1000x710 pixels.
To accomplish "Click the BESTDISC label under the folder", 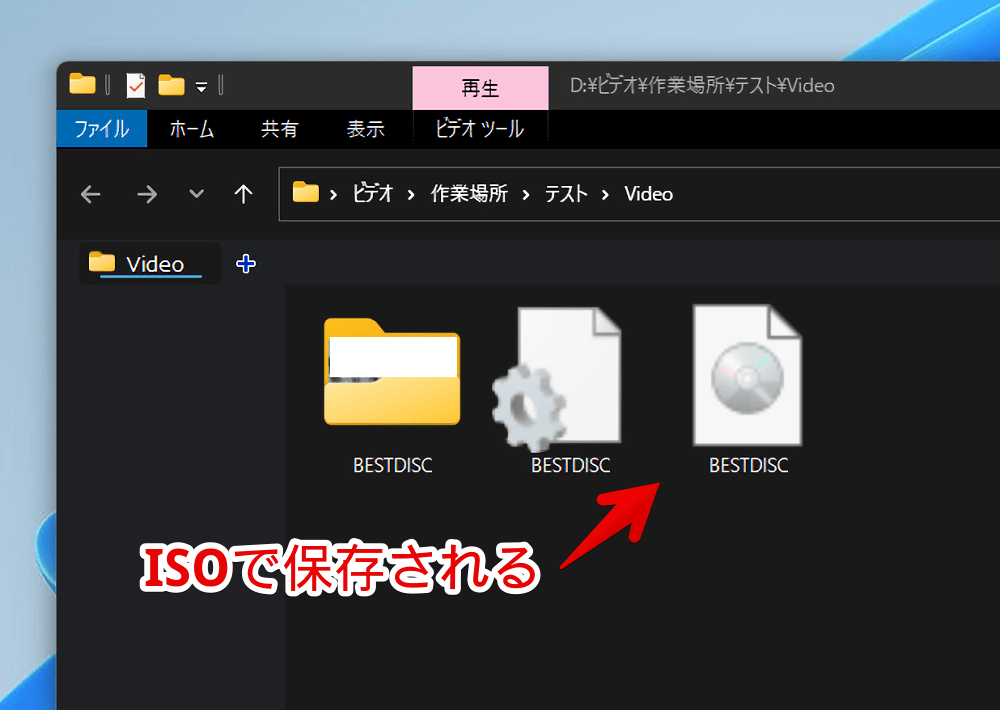I will click(393, 465).
